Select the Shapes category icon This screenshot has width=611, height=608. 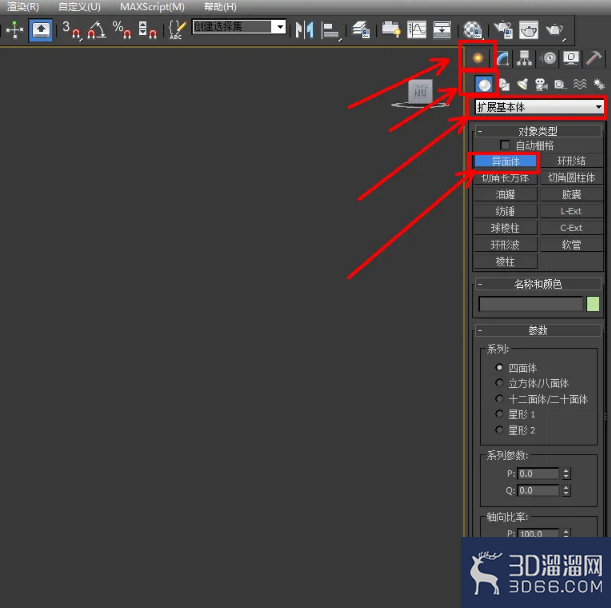pyautogui.click(x=504, y=84)
